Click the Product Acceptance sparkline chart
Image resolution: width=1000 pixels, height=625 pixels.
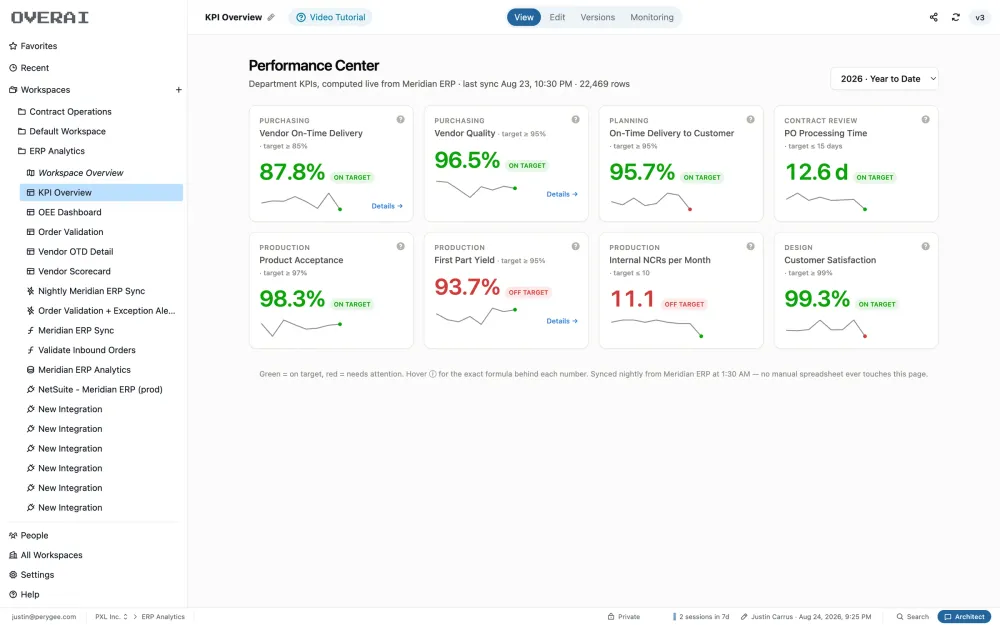tap(302, 327)
